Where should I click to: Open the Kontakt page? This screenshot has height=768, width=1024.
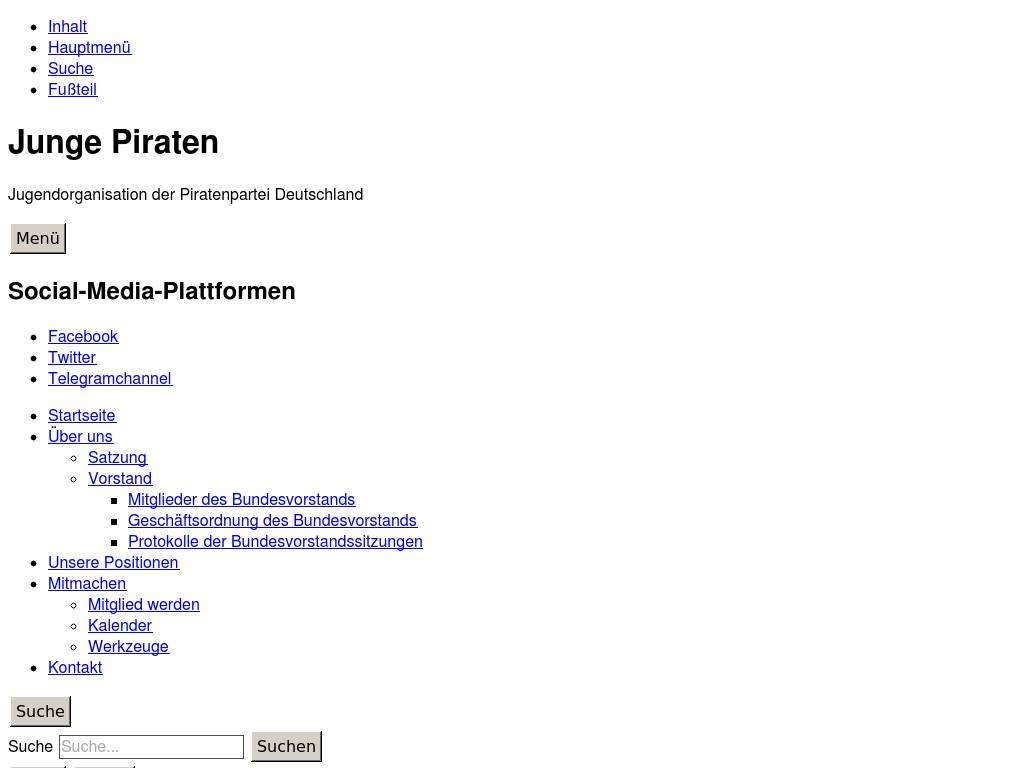coord(75,667)
